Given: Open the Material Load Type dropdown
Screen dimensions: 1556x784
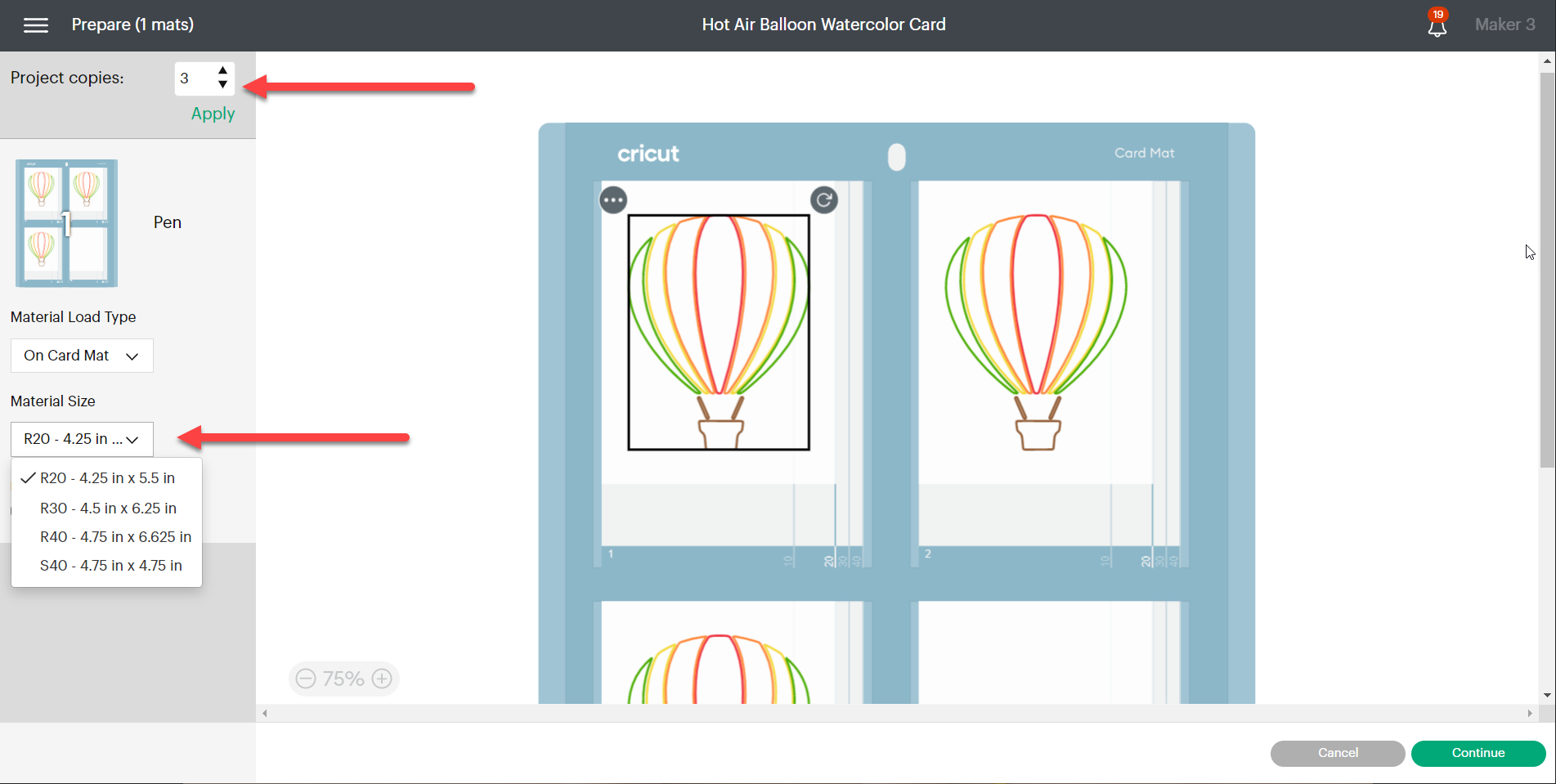Looking at the screenshot, I should pos(82,356).
